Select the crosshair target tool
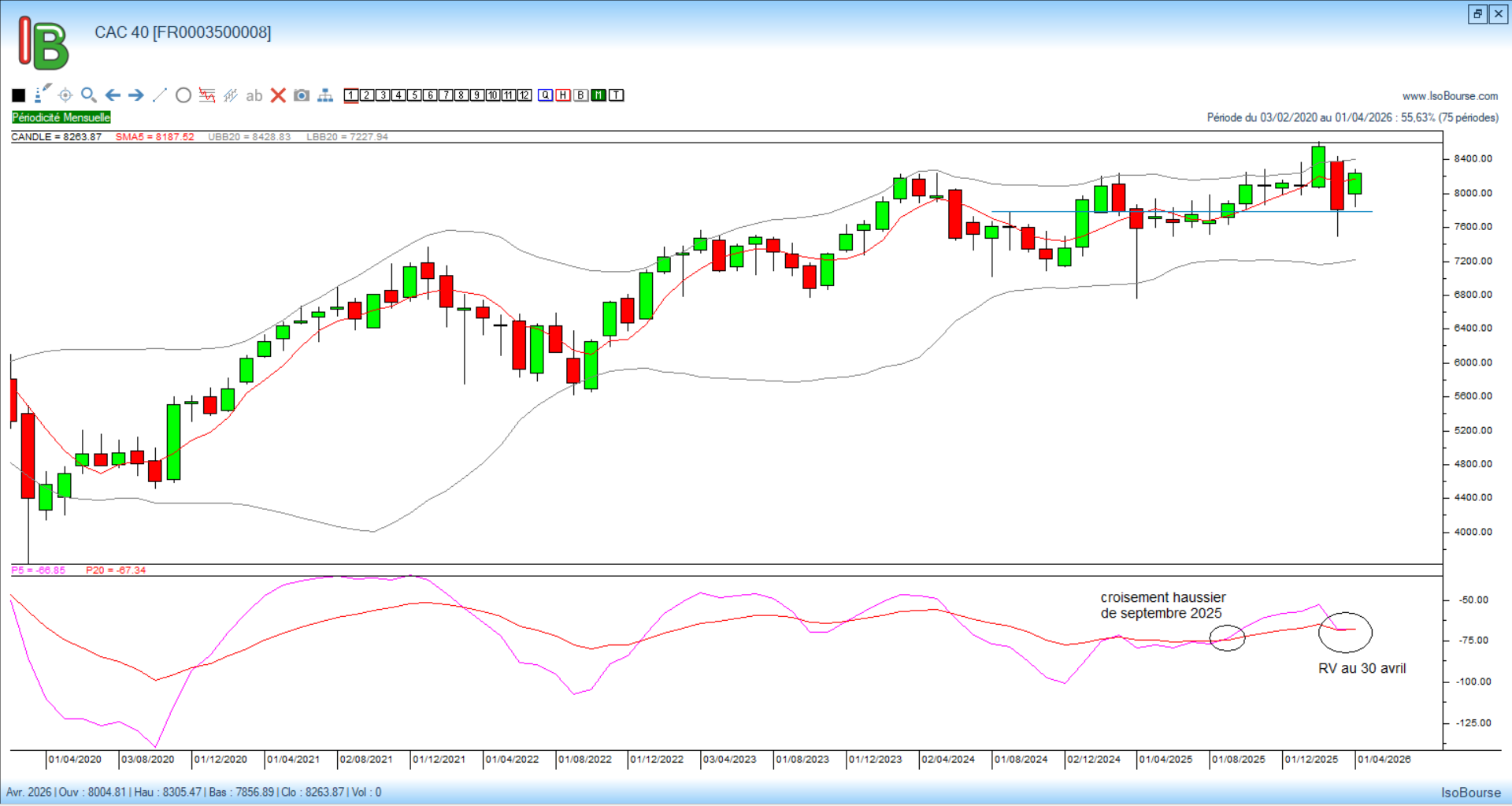Image resolution: width=1512 pixels, height=806 pixels. [65, 95]
